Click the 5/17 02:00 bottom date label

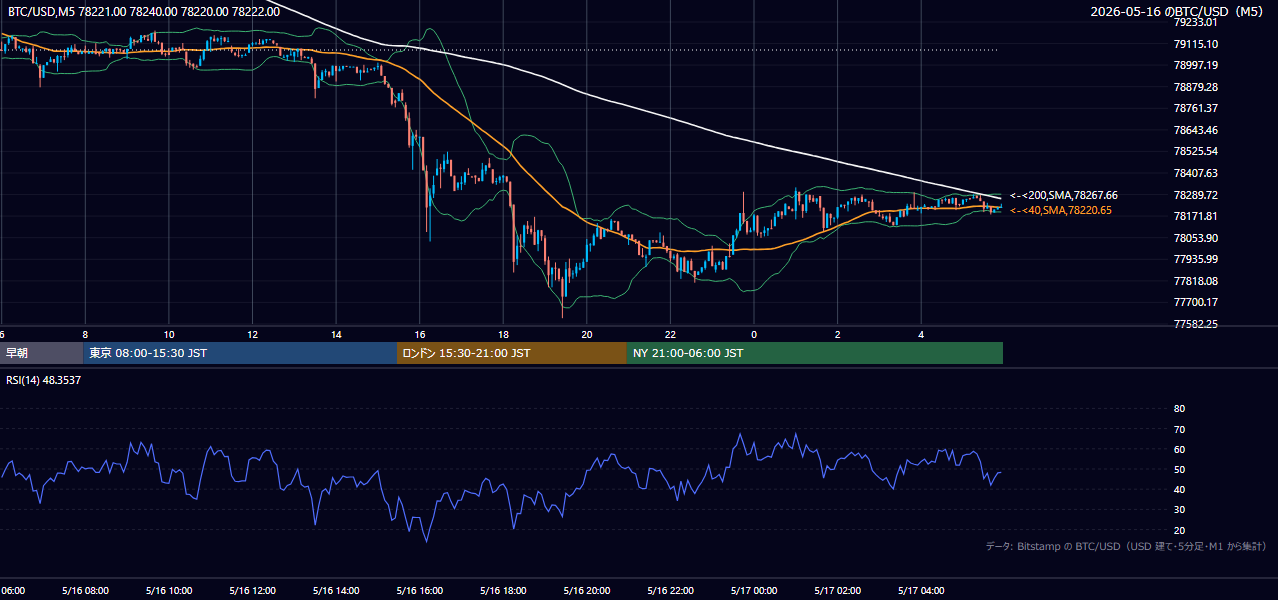[838, 590]
